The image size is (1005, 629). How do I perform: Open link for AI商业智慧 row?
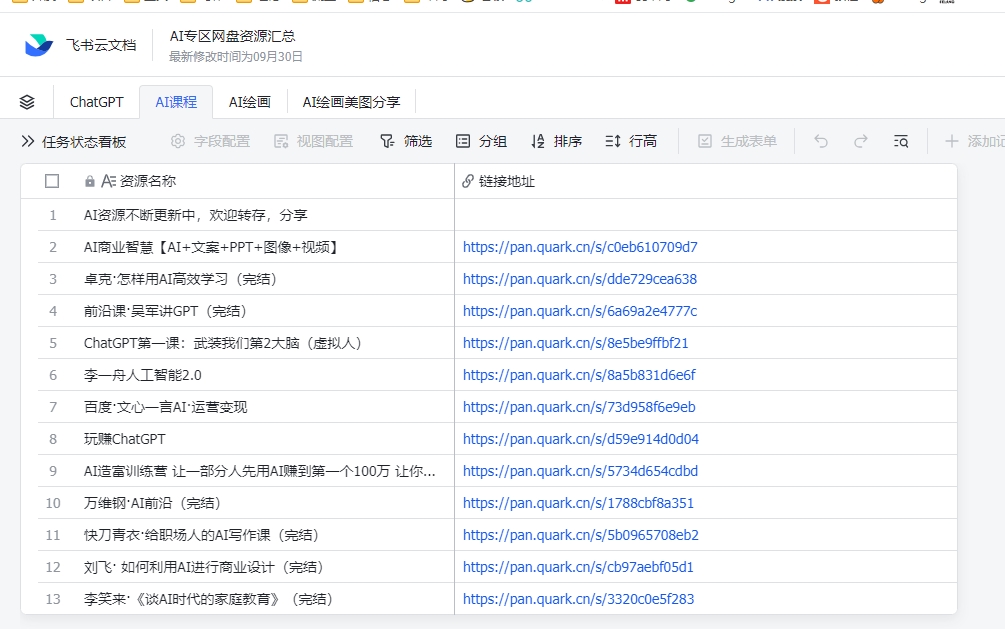coord(580,247)
